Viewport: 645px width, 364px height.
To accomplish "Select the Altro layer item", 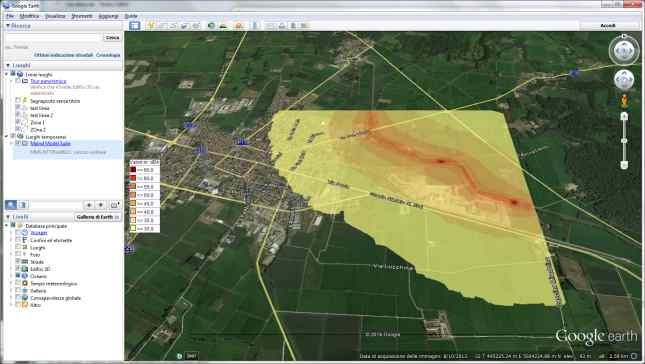I will [35, 305].
